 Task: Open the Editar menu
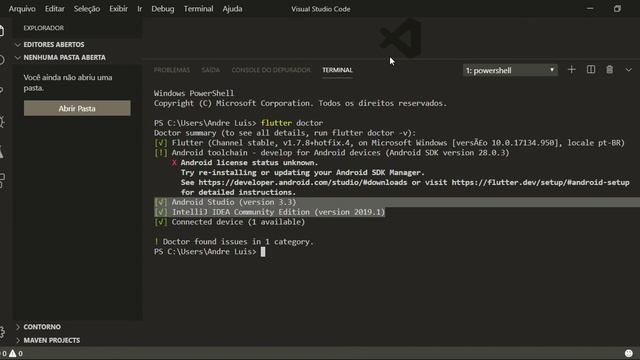[55, 9]
